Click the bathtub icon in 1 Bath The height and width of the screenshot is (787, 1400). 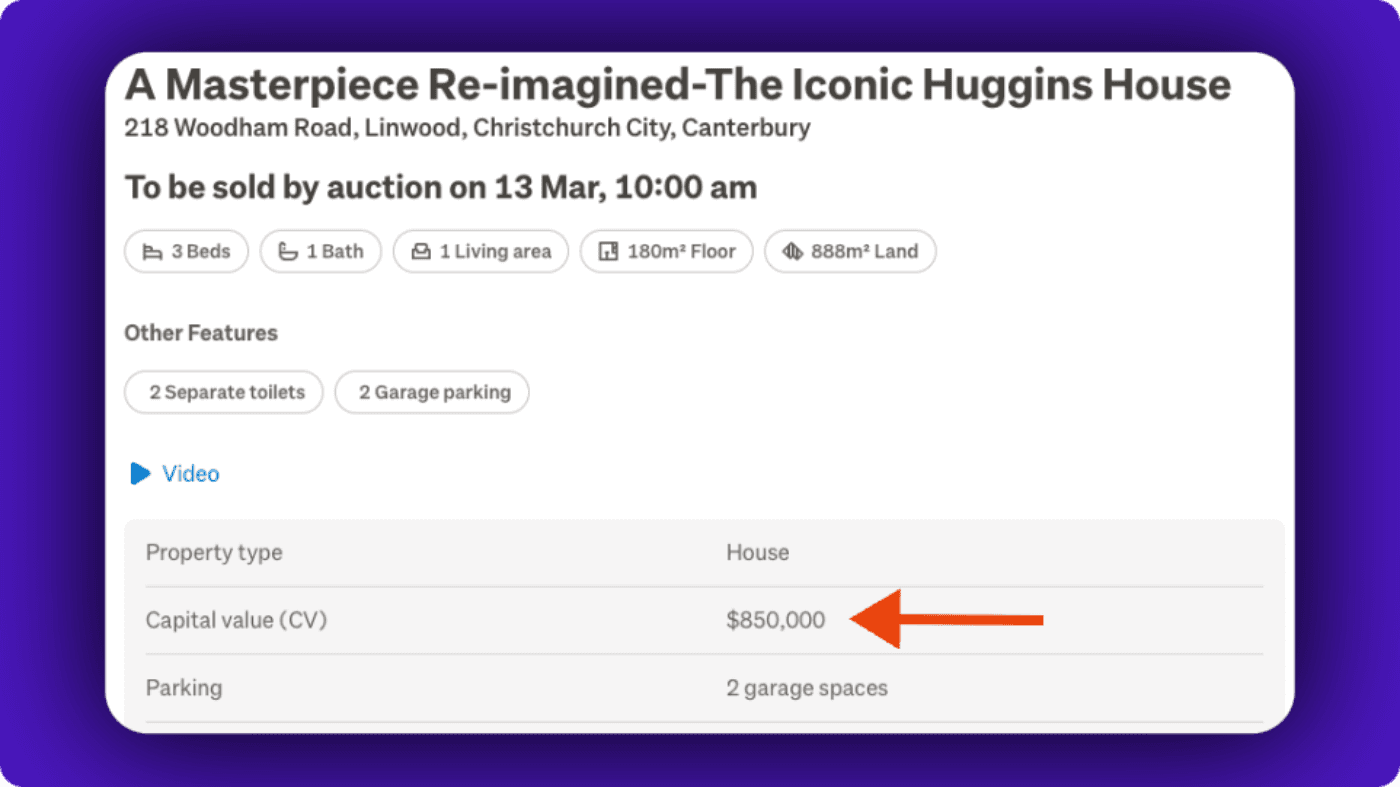pos(288,252)
